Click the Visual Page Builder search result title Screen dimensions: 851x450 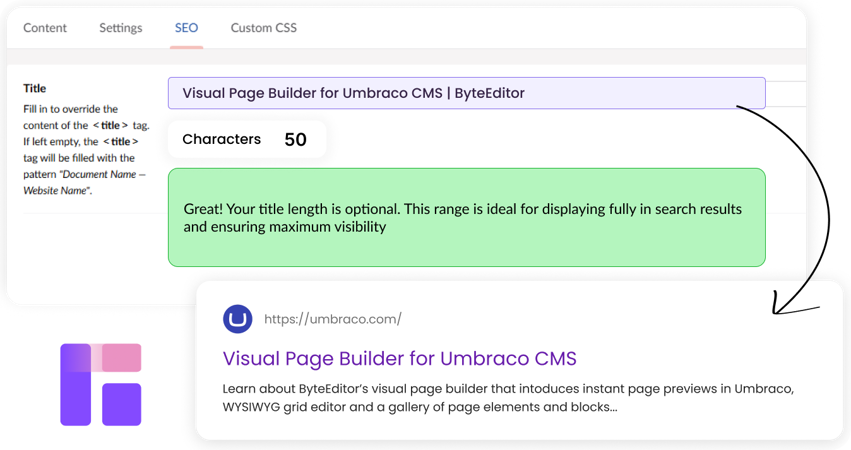point(399,358)
